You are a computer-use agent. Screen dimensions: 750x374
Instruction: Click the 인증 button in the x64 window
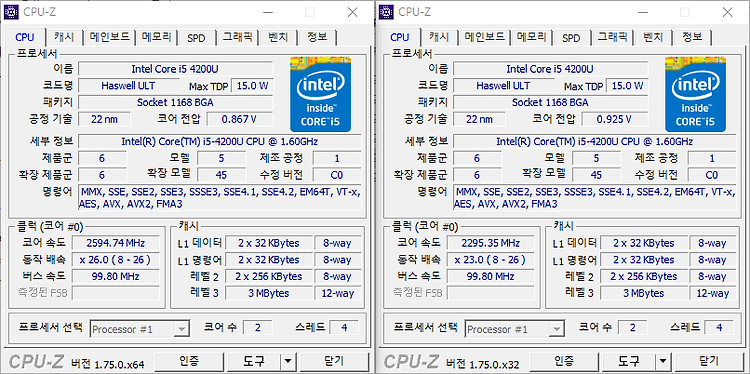click(x=189, y=361)
